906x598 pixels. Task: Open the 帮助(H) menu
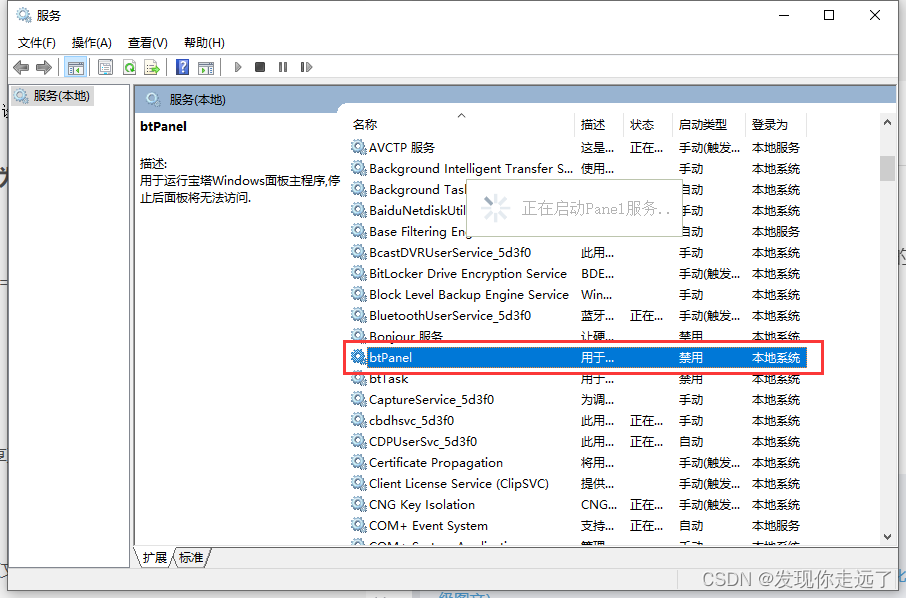[204, 43]
